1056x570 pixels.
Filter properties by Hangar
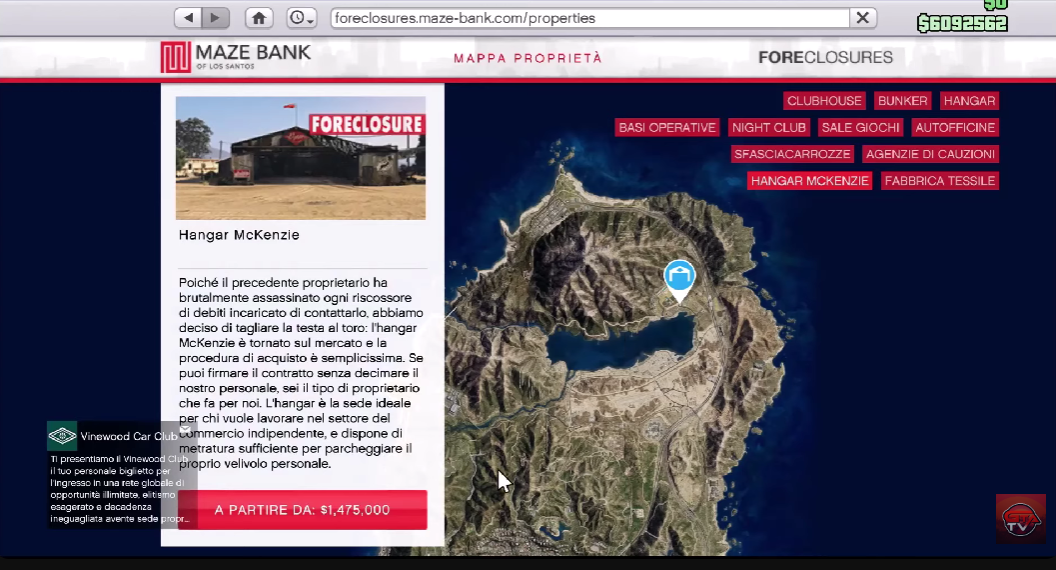click(969, 101)
